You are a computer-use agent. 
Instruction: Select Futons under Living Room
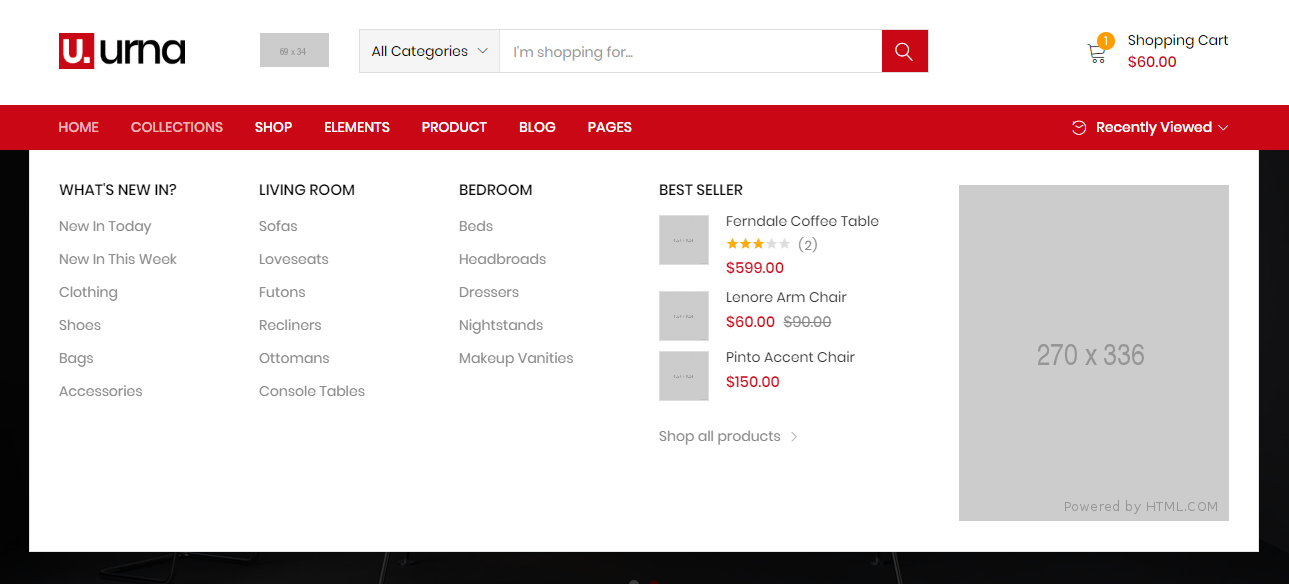click(282, 292)
